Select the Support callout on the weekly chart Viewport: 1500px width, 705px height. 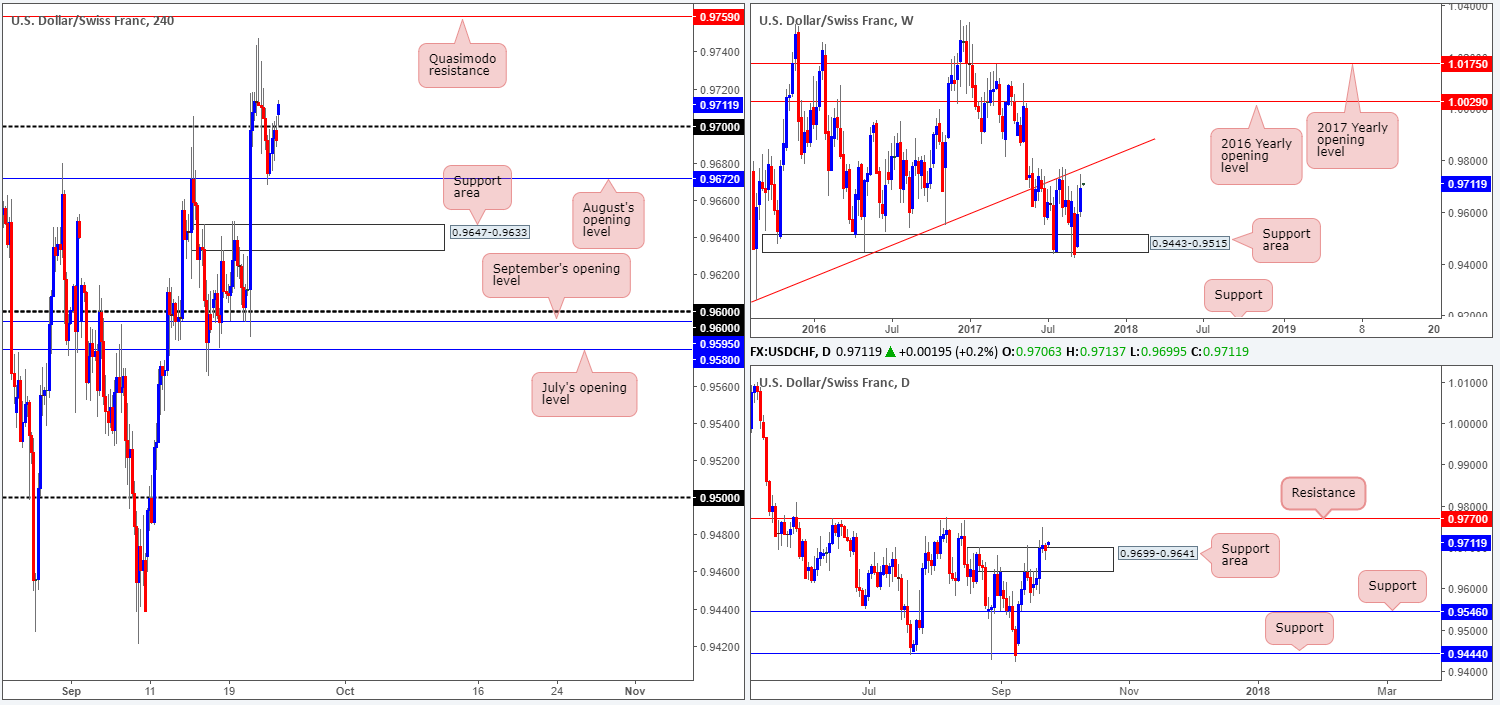point(1239,295)
